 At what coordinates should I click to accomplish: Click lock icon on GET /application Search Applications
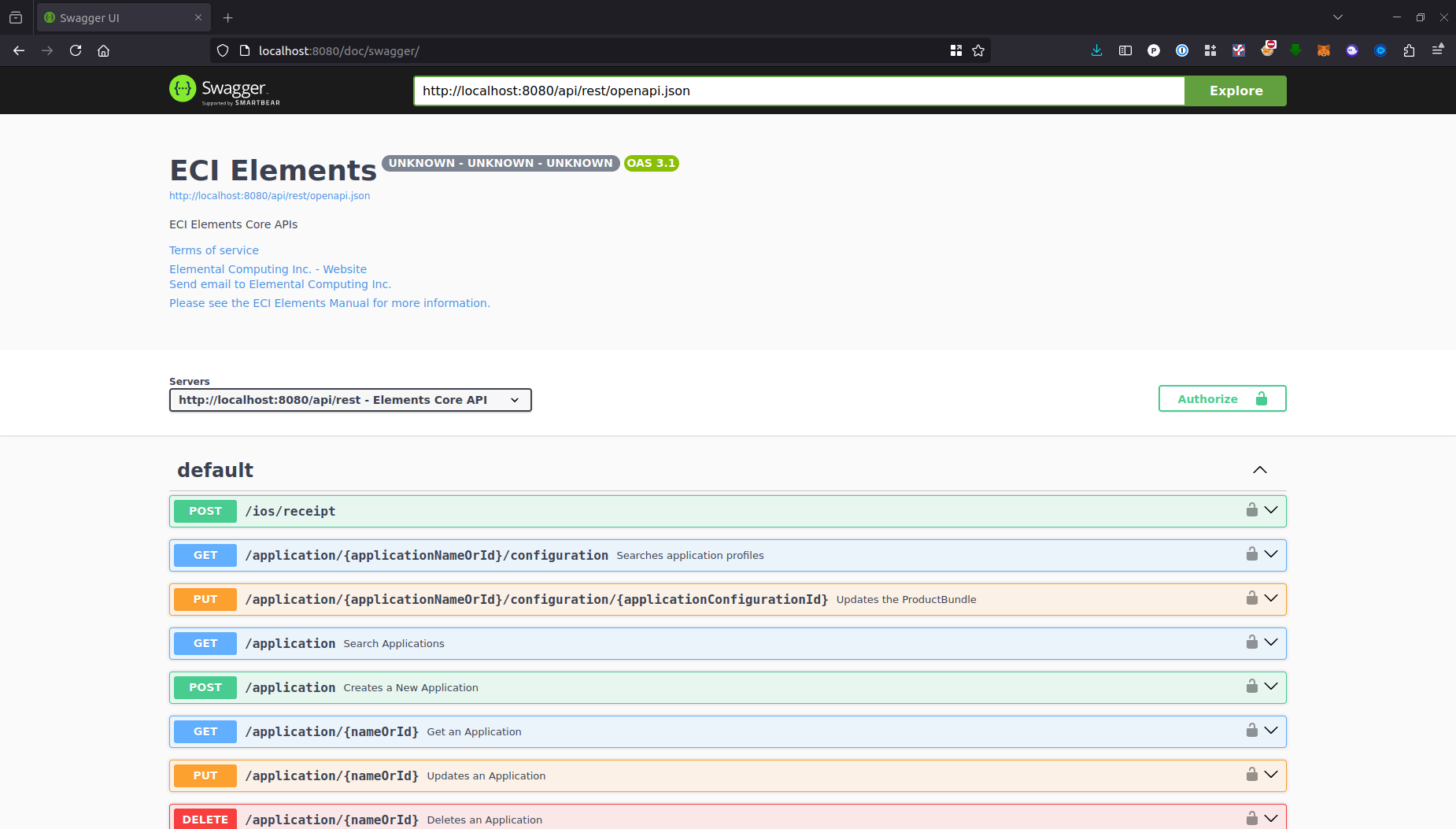click(1251, 642)
